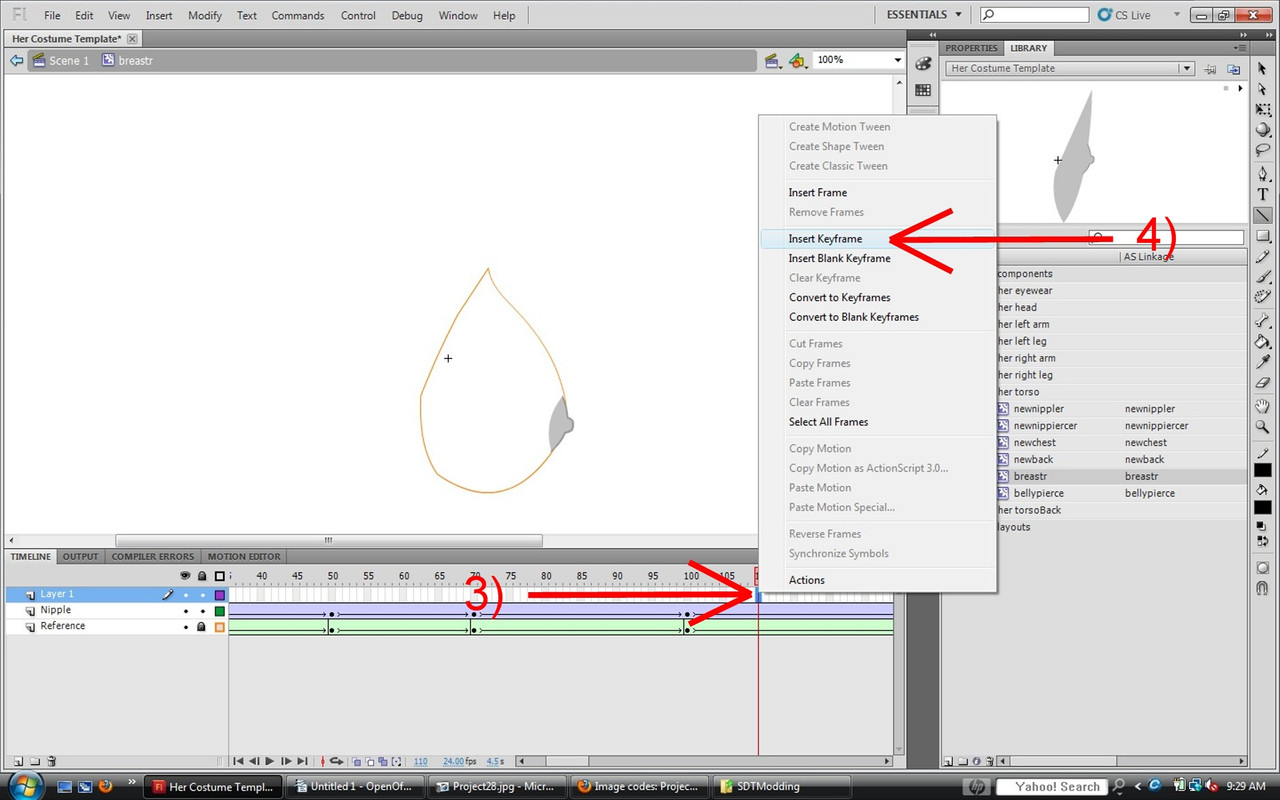Viewport: 1280px width, 800px height.
Task: Toggle visibility dot for Nipple layer
Action: point(185,611)
